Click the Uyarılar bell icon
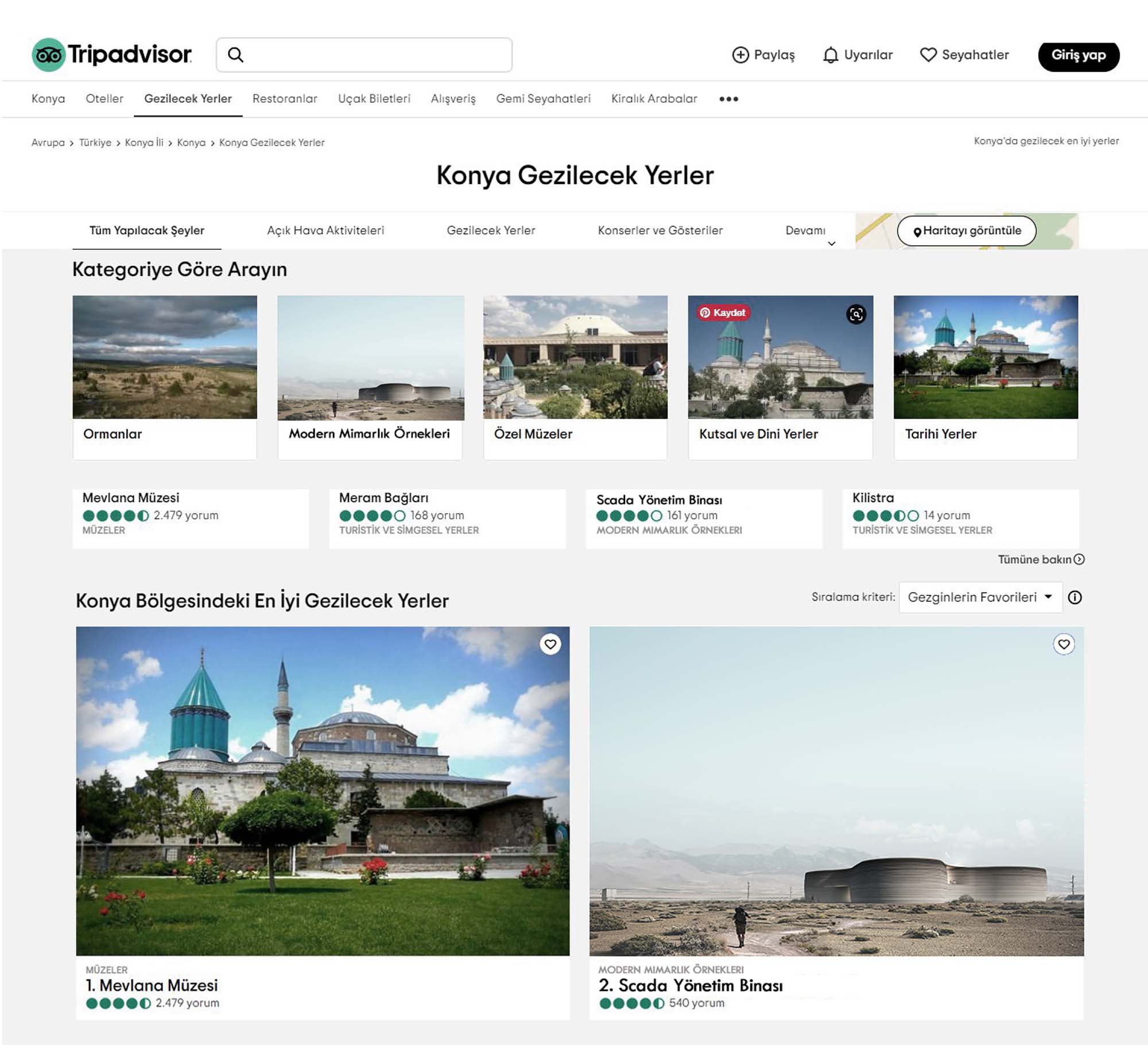Image resolution: width=1148 pixels, height=1045 pixels. coord(830,55)
